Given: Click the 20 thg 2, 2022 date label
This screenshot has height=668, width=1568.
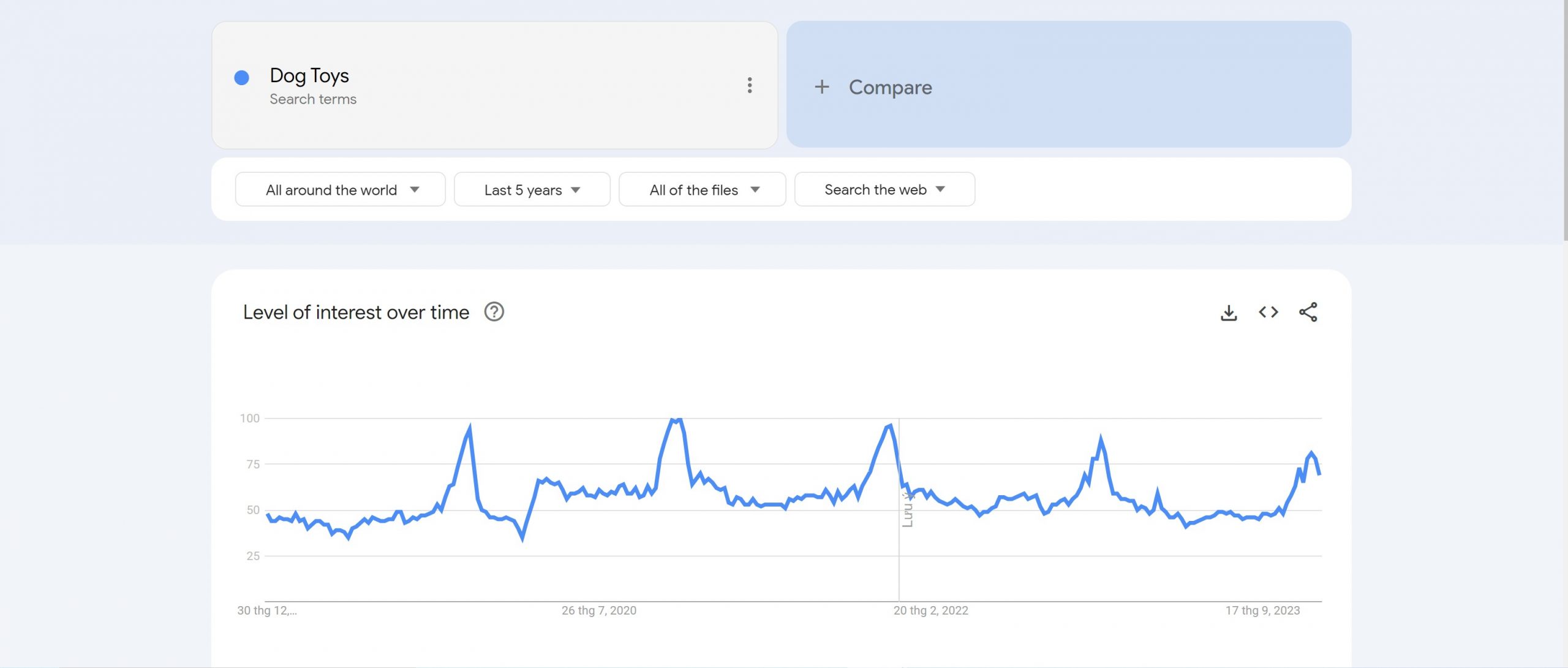Looking at the screenshot, I should point(930,610).
